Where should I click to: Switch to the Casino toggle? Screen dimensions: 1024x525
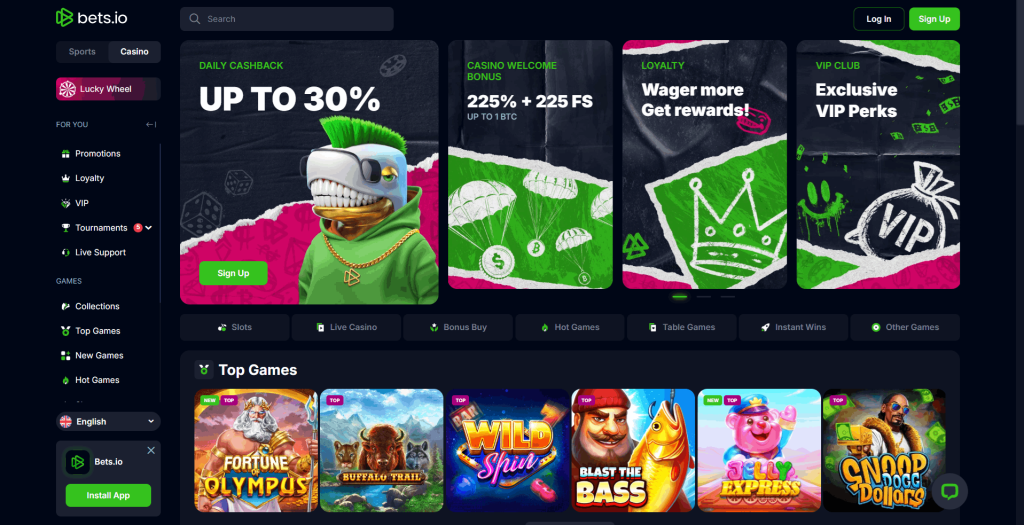pos(135,52)
